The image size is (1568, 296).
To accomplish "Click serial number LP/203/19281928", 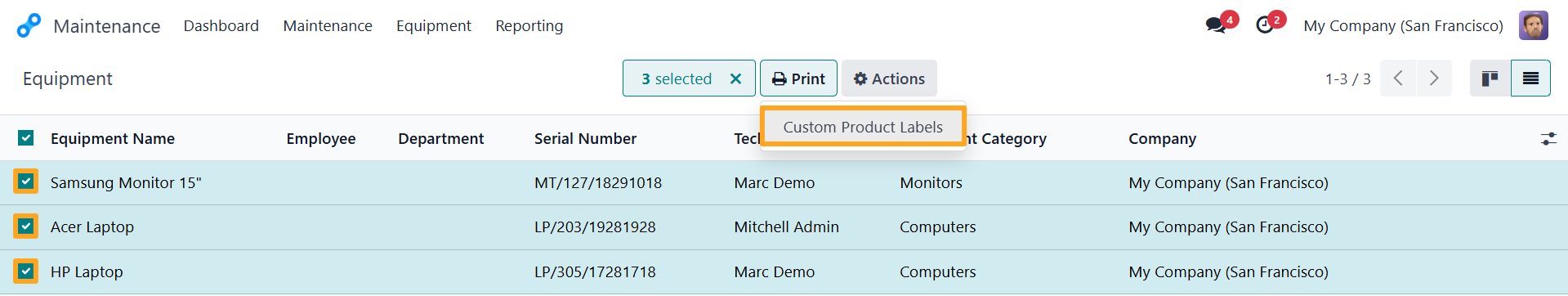I will [595, 227].
